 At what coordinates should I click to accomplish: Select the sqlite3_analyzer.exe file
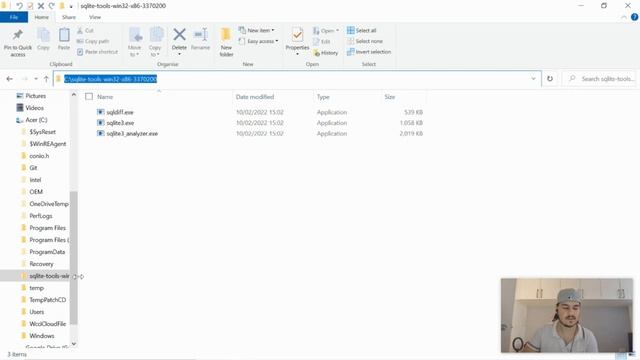[132, 133]
